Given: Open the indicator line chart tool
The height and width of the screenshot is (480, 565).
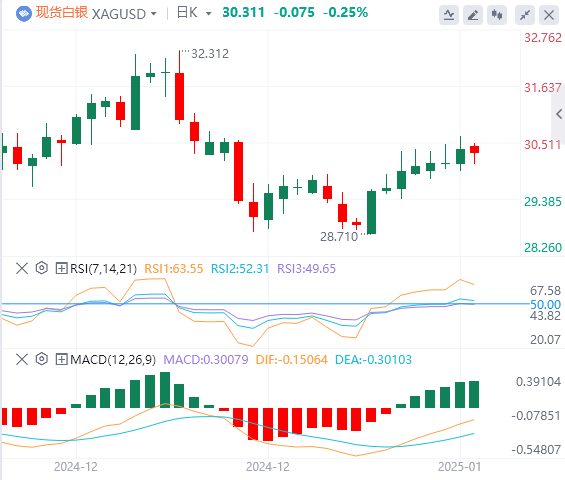Looking at the screenshot, I should pyautogui.click(x=449, y=15).
